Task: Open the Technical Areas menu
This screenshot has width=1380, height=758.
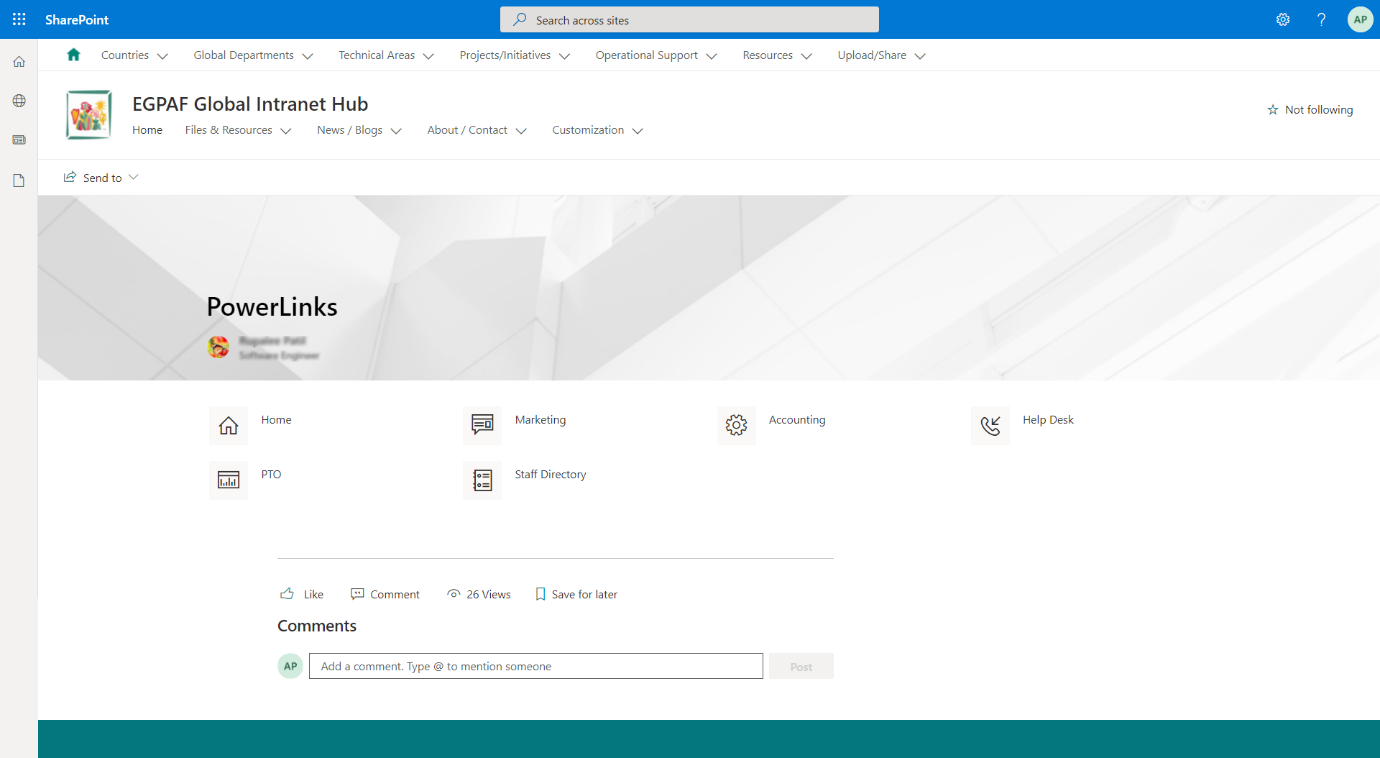Action: click(x=376, y=55)
